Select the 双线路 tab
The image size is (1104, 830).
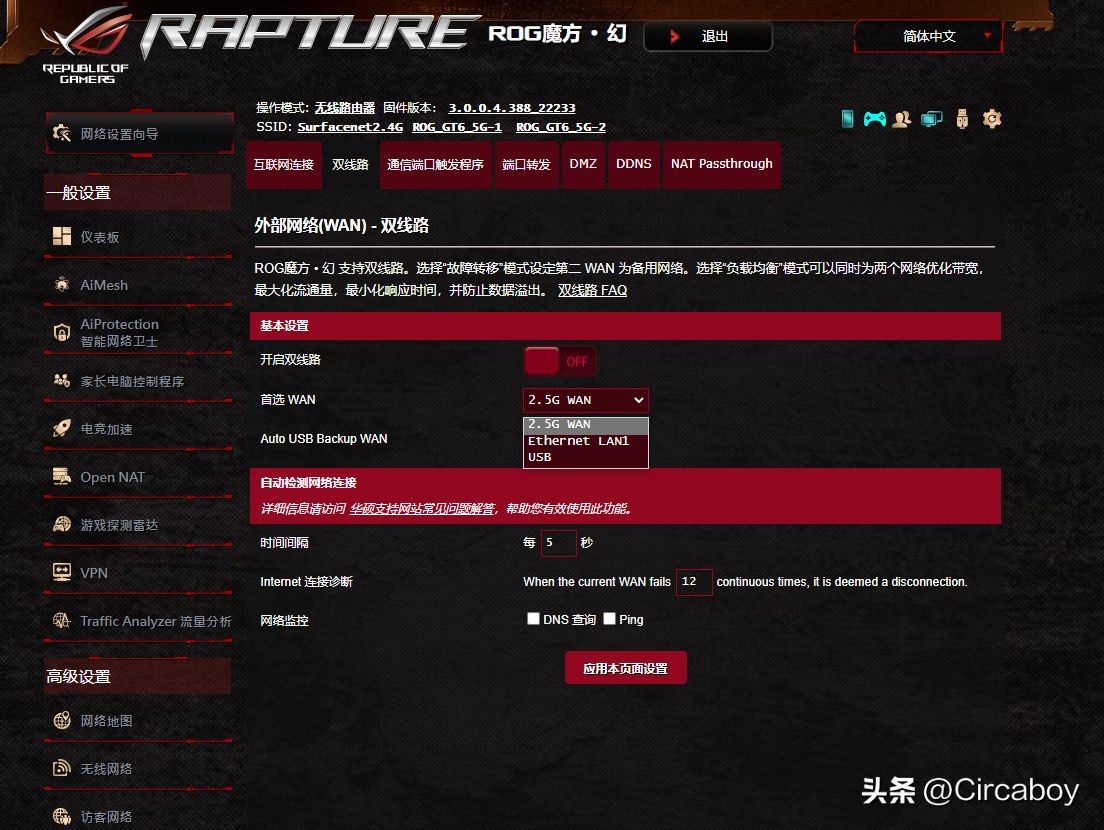pos(351,165)
